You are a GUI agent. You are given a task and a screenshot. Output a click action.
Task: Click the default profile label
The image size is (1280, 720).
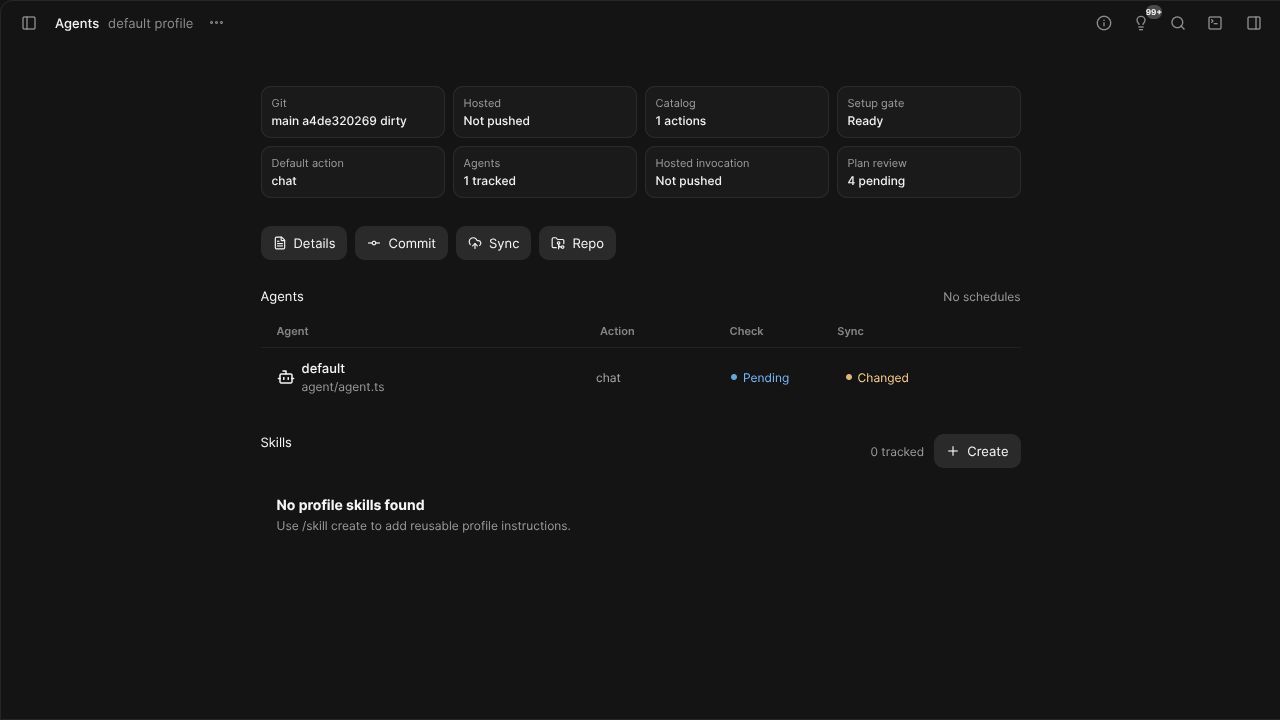click(x=150, y=23)
